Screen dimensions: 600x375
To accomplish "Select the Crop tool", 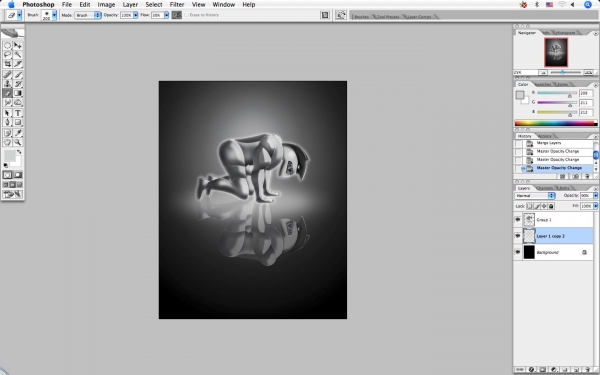I will pyautogui.click(x=7, y=64).
